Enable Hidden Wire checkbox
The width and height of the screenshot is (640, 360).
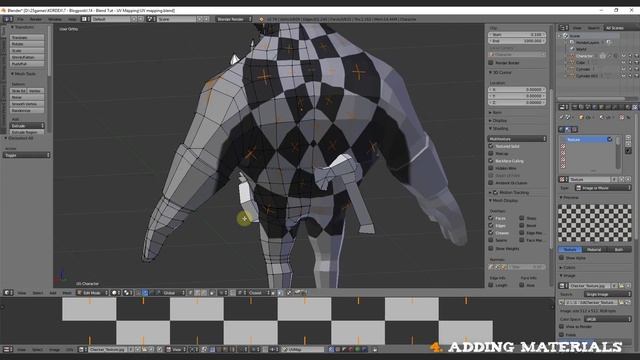tap(491, 168)
